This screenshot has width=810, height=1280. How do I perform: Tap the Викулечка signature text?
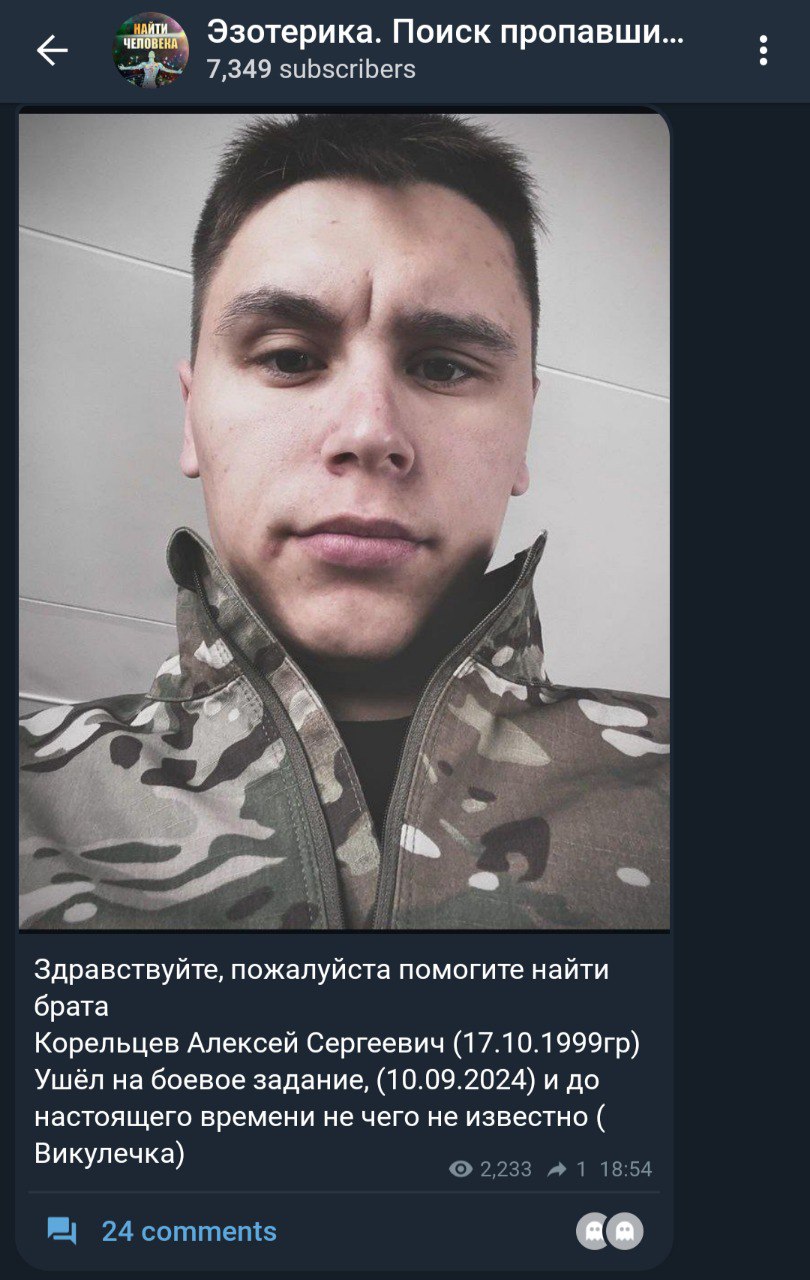(110, 1153)
